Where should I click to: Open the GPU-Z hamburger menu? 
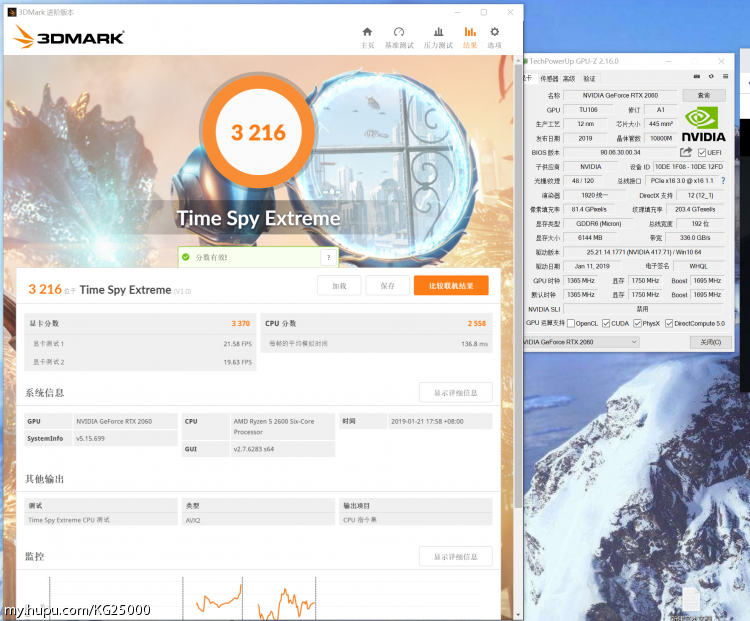[x=726, y=76]
